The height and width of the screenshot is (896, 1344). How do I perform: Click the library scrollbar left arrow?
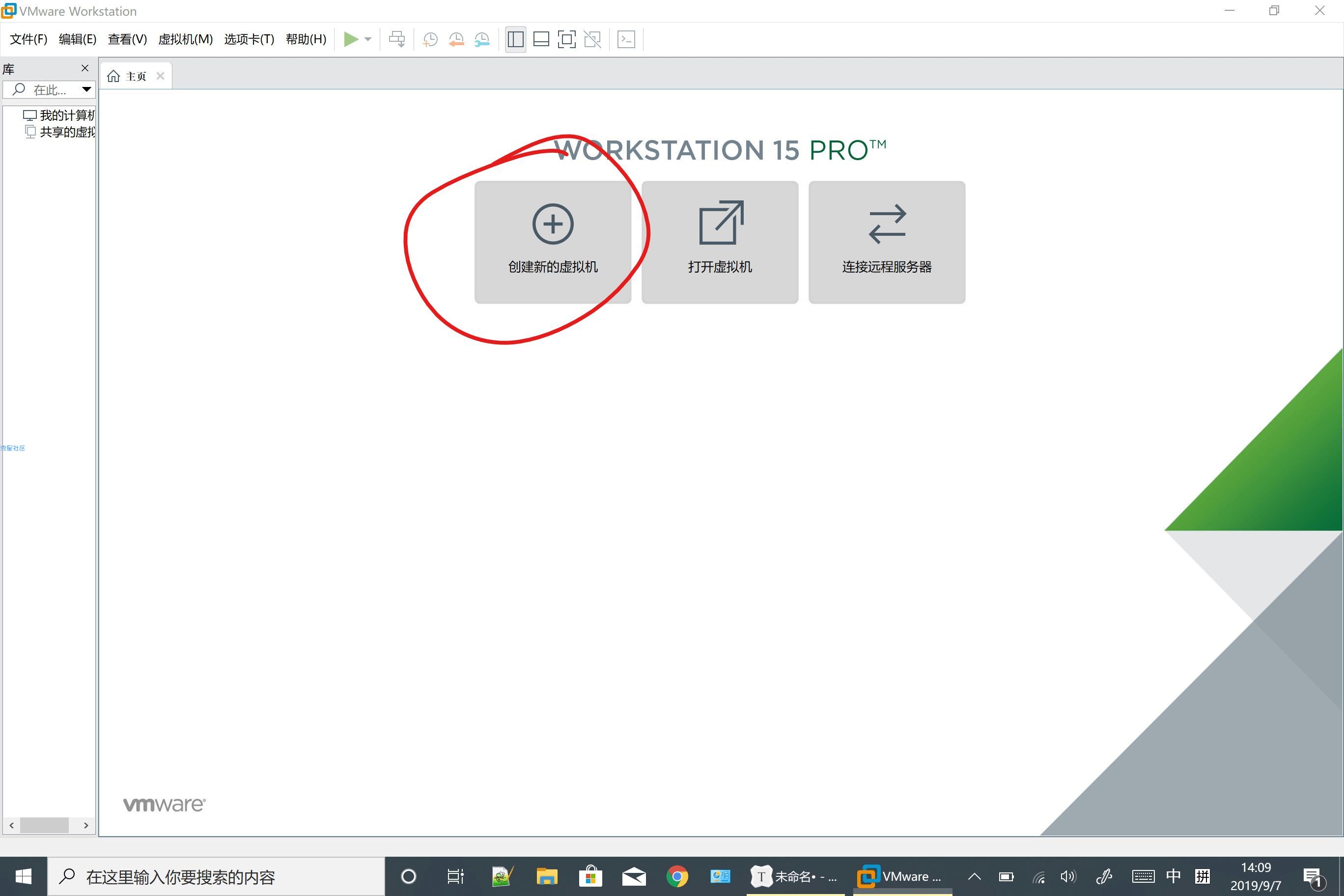click(x=11, y=825)
